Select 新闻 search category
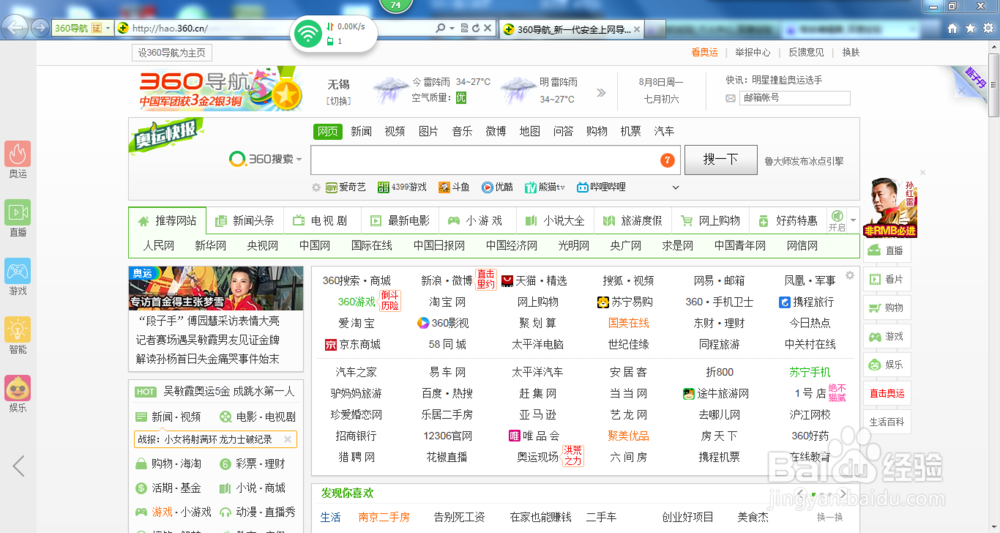 361,131
